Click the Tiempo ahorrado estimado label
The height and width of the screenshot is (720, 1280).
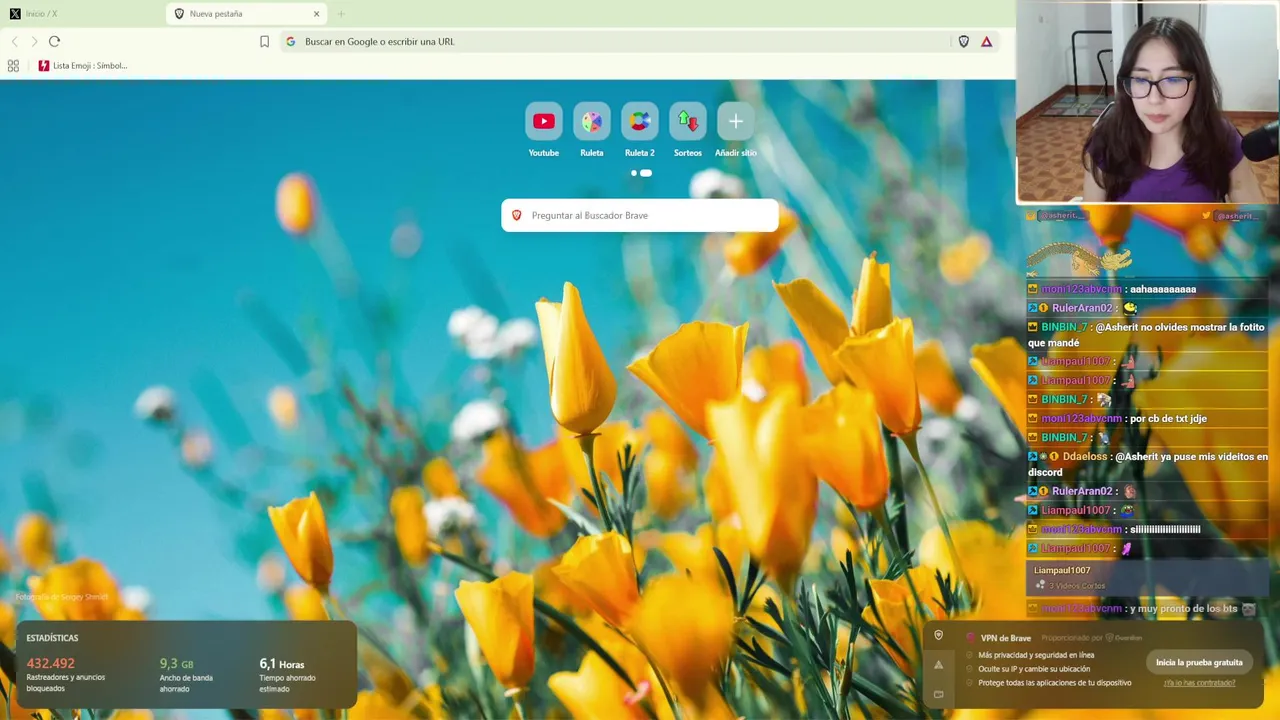pos(287,683)
